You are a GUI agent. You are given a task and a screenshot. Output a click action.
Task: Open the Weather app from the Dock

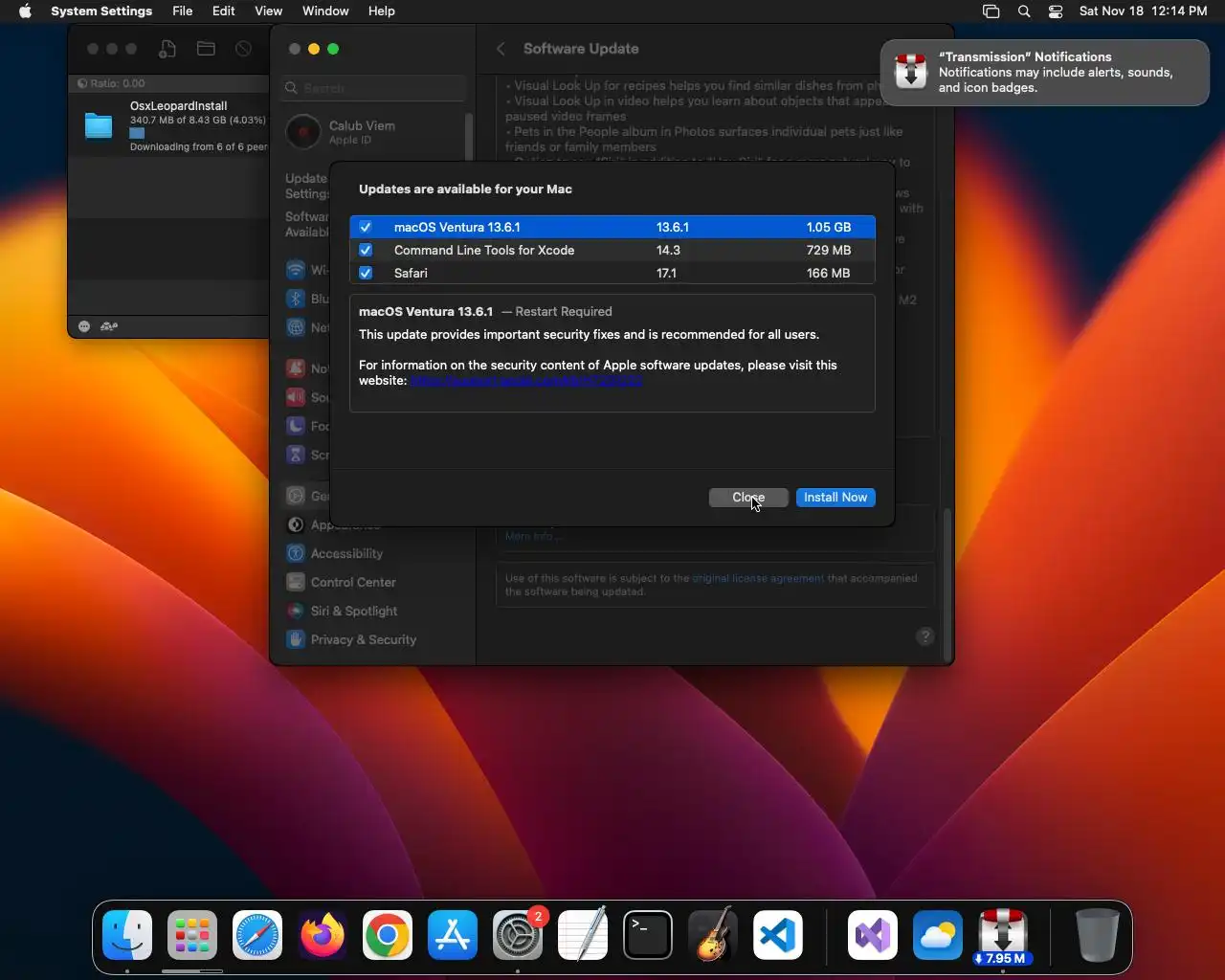point(938,935)
